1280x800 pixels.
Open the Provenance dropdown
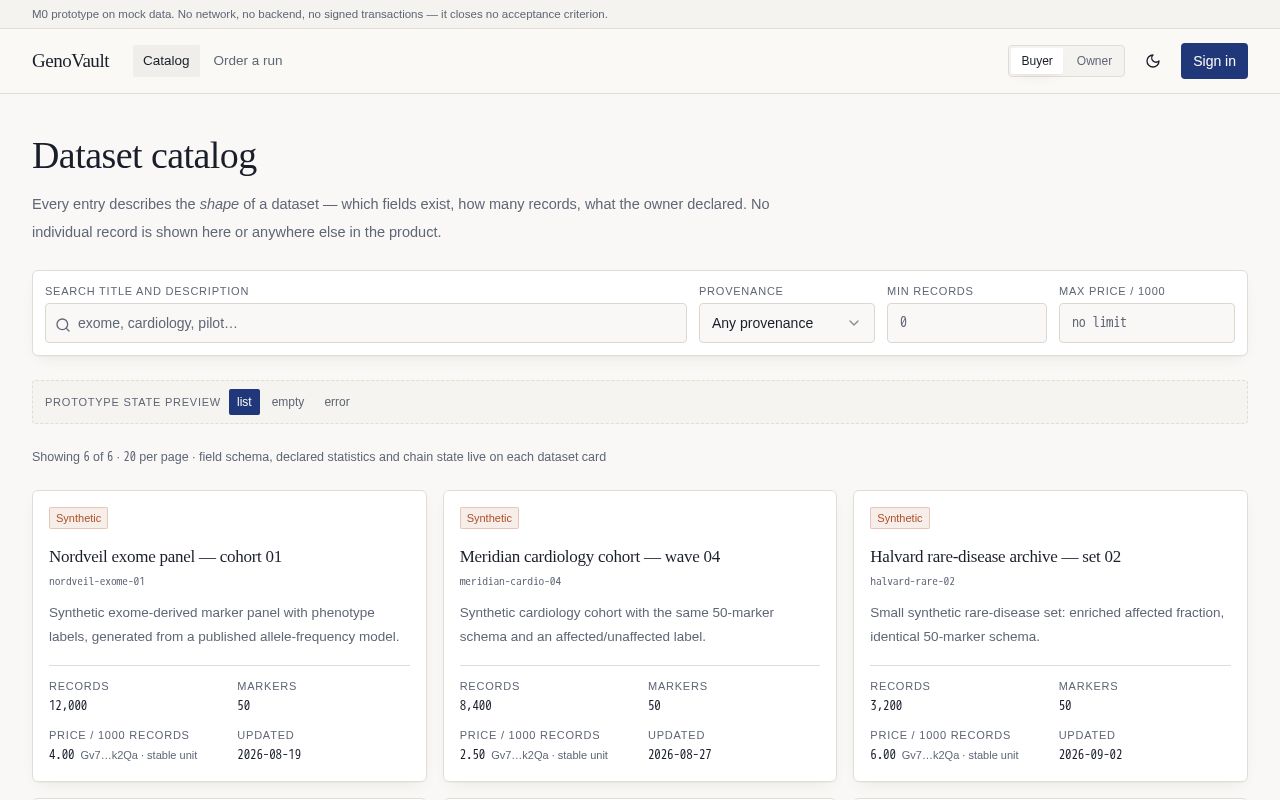pos(787,323)
